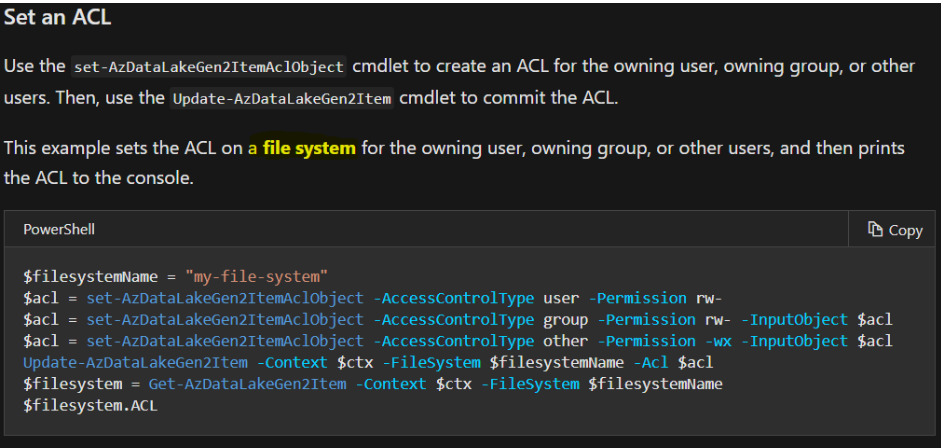This screenshot has width=941, height=448.
Task: Click inline code 'Update-AzDataLakeGen2Item' in paragraph
Action: pyautogui.click(x=282, y=98)
